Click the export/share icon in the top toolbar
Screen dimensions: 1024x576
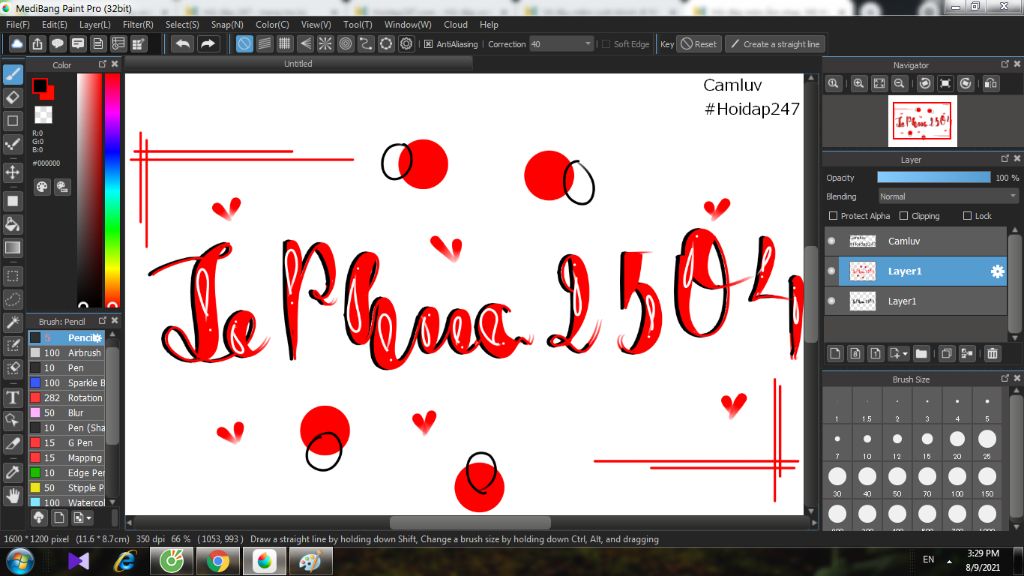pos(37,44)
